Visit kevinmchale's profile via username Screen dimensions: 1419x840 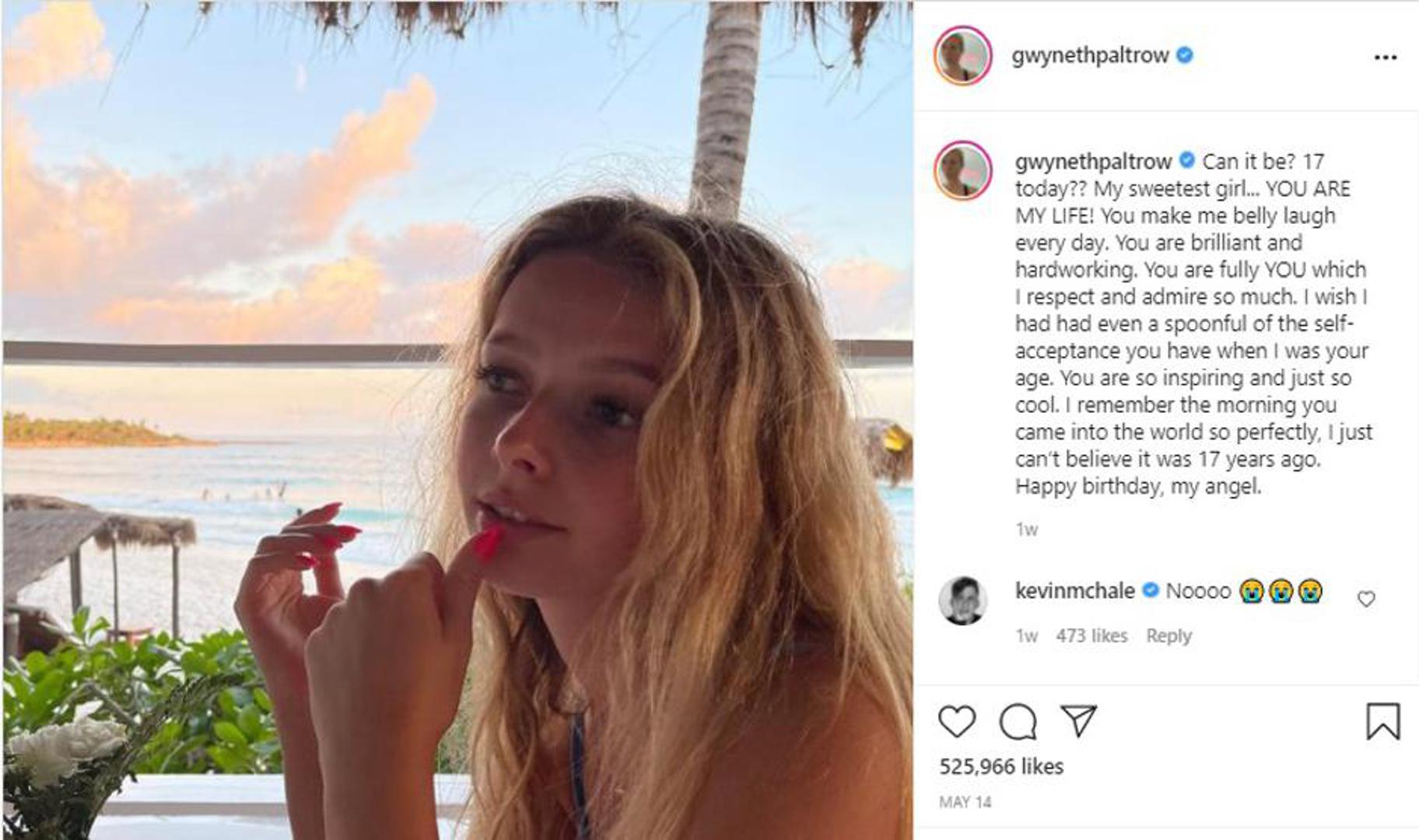1074,591
